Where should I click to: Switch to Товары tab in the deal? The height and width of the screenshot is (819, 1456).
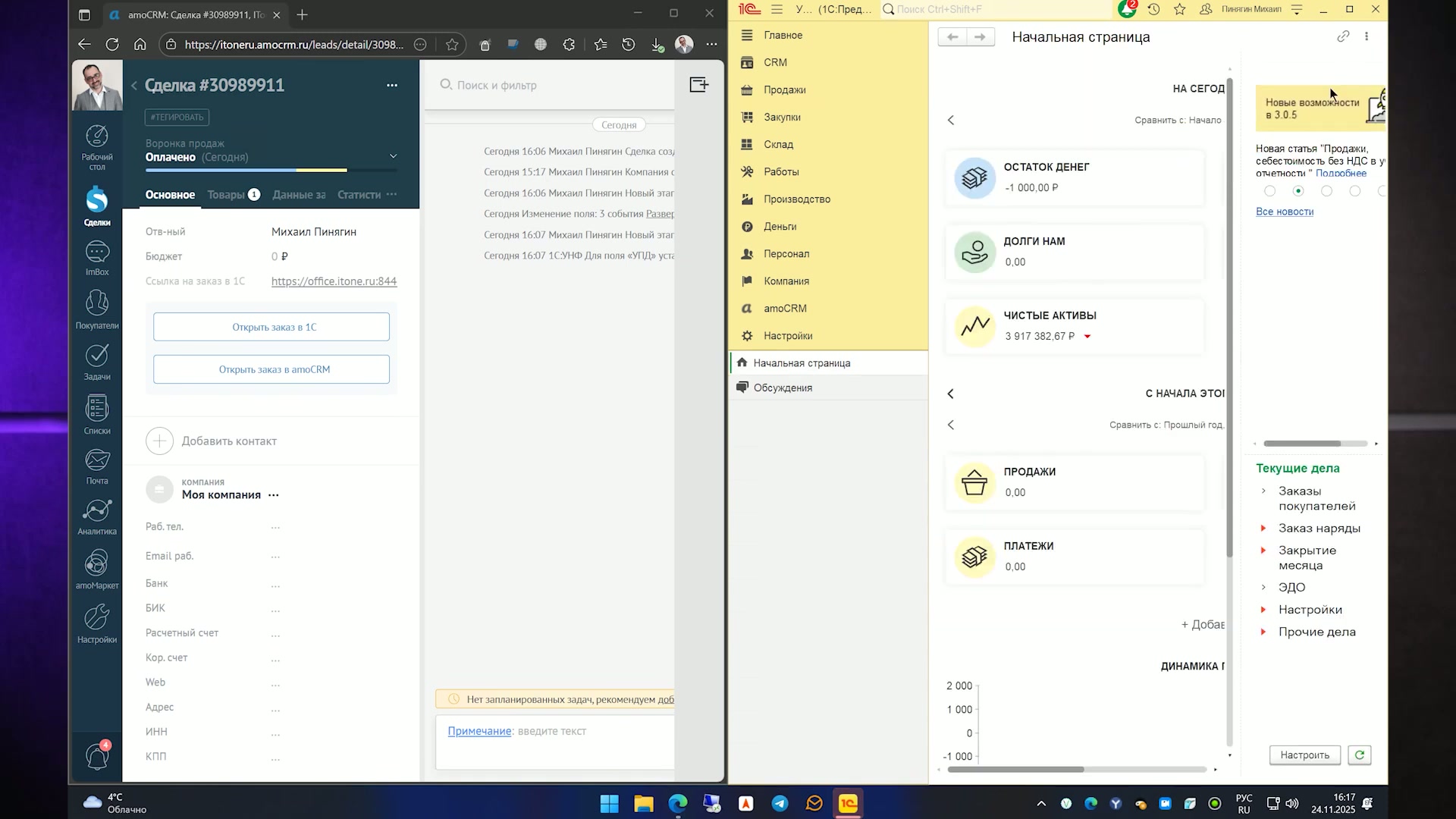pyautogui.click(x=234, y=195)
